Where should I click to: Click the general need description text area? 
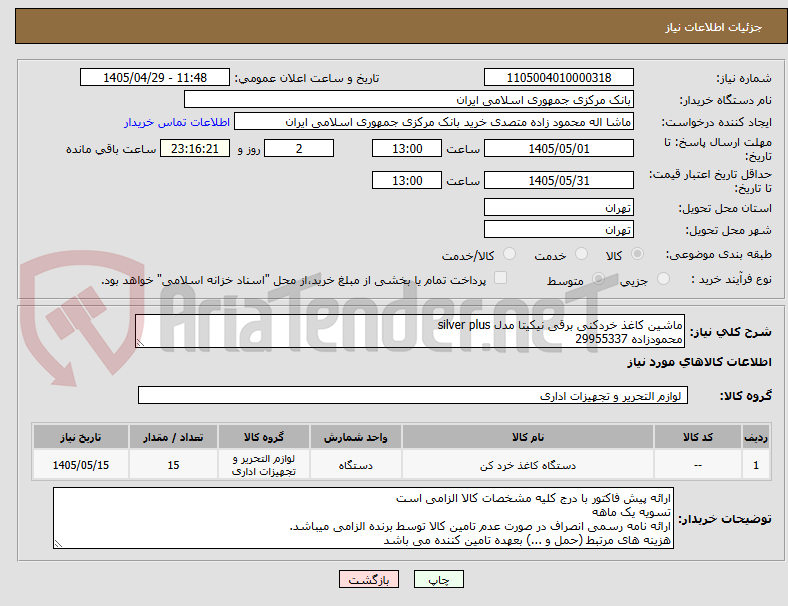coord(410,332)
